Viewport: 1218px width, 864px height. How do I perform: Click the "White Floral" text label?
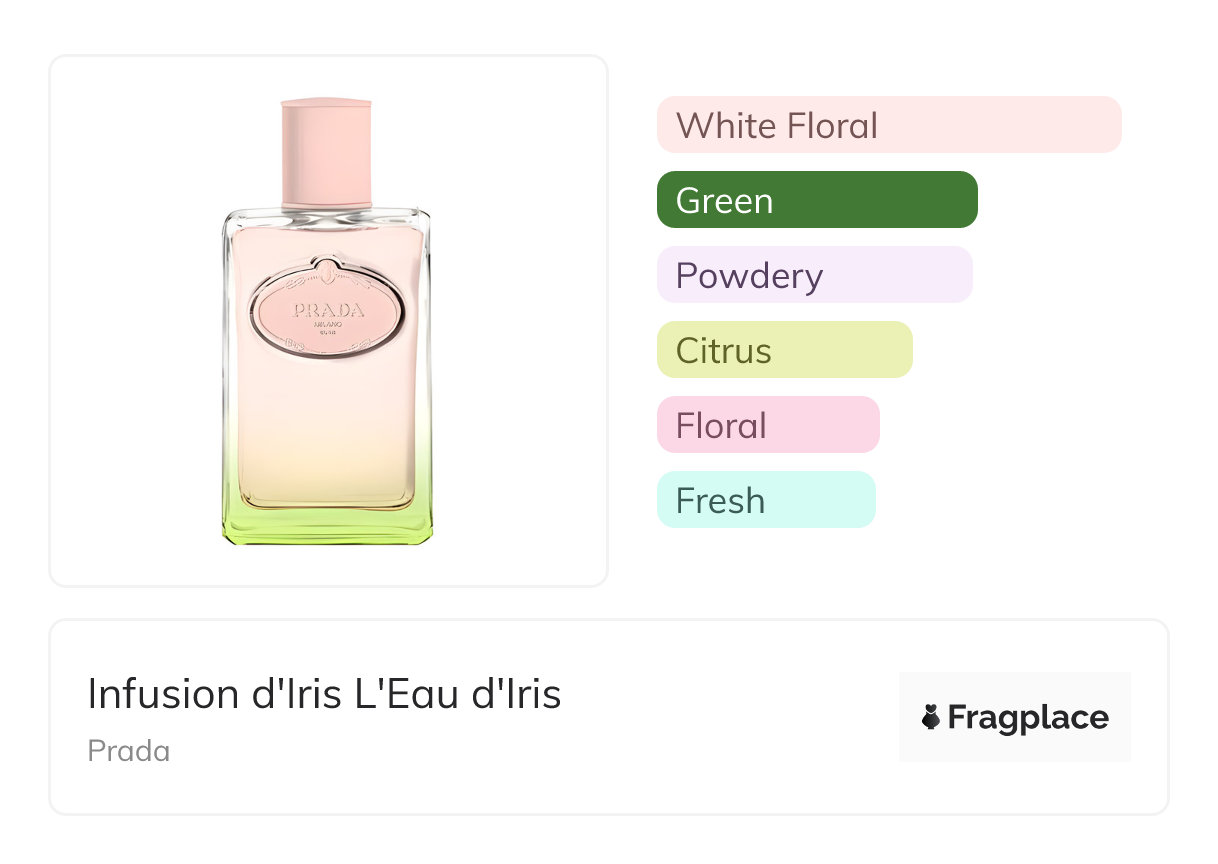point(777,126)
